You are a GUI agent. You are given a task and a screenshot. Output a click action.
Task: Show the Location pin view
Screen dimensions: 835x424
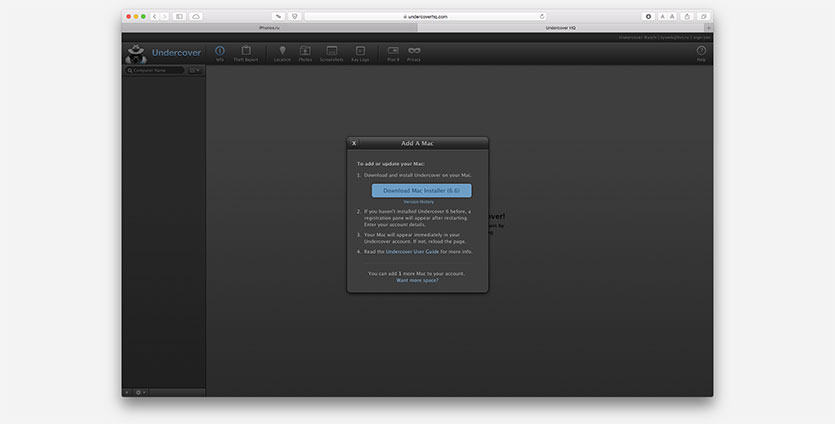tap(282, 53)
